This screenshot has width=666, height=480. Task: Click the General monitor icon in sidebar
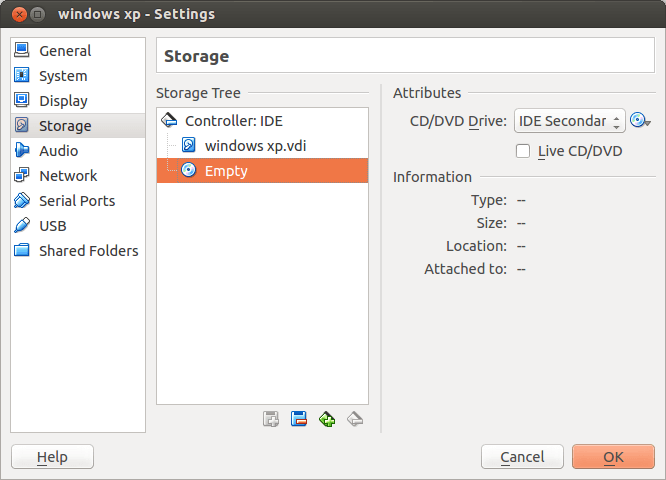22,50
